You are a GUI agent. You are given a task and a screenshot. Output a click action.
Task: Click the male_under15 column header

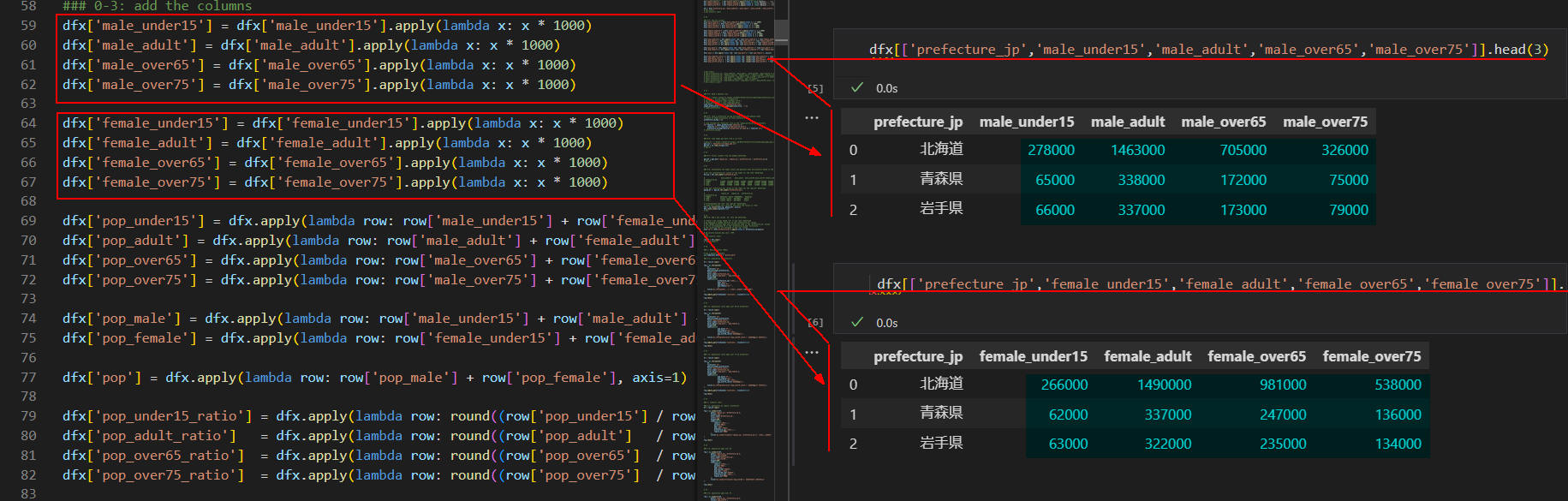(x=1027, y=122)
